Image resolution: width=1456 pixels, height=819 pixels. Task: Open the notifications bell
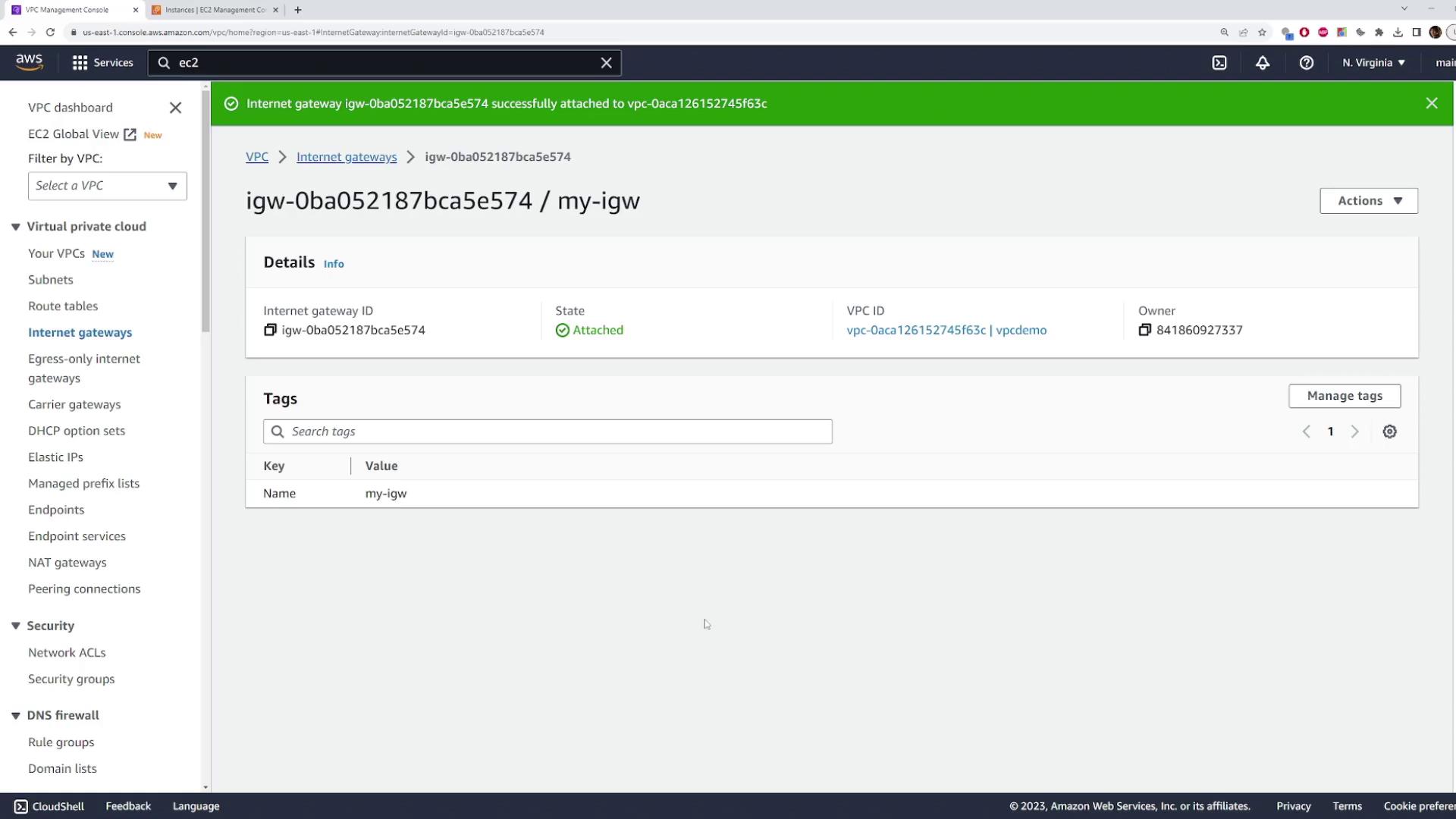(1263, 63)
